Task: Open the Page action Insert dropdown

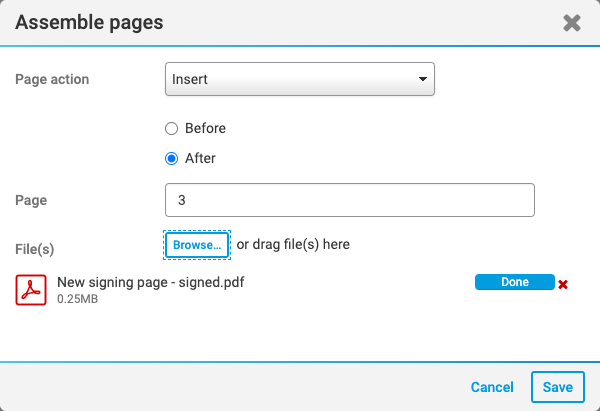Action: coord(299,79)
